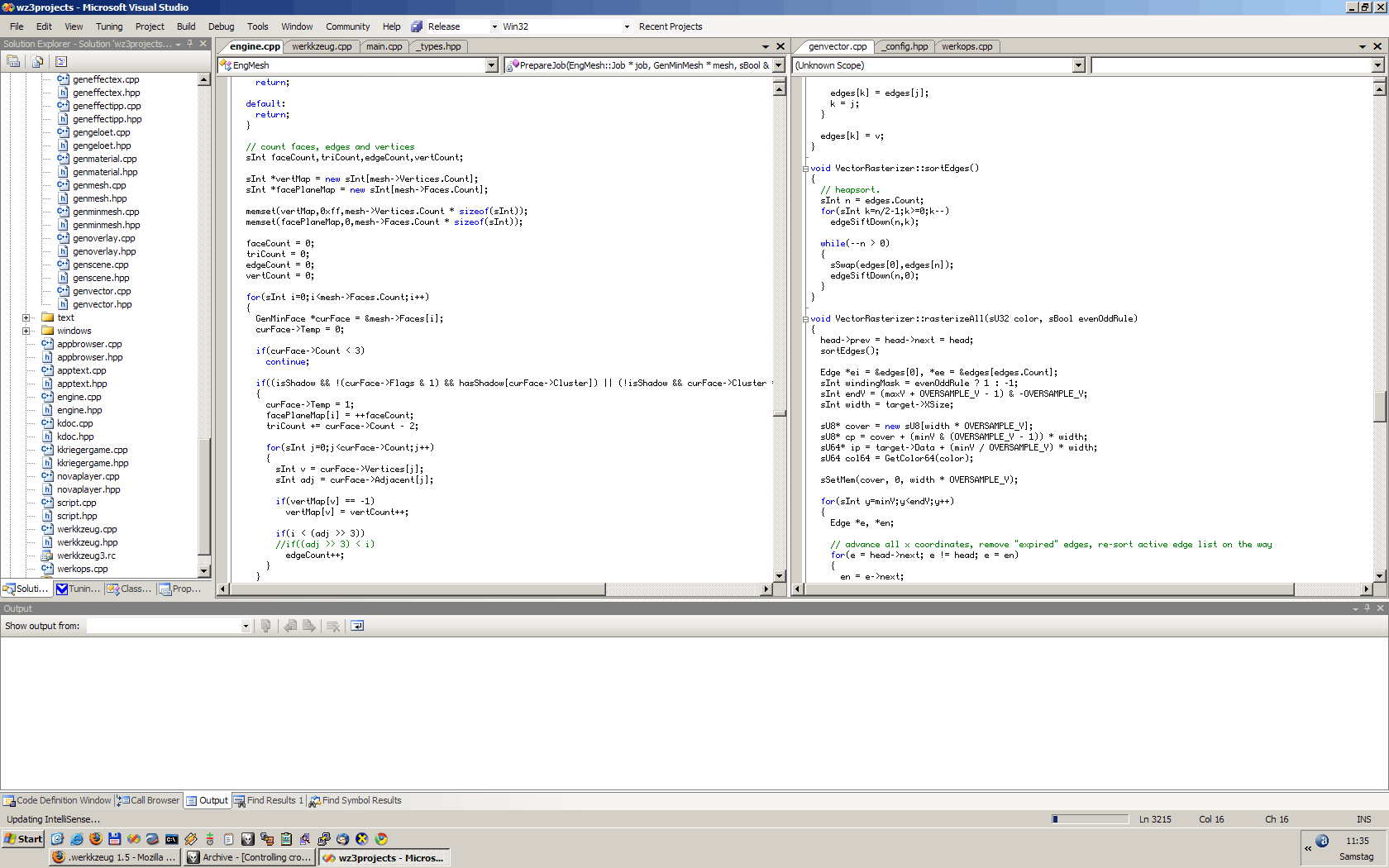The image size is (1389, 868).
Task: Open active files list dropdown in left editor
Action: pyautogui.click(x=766, y=46)
